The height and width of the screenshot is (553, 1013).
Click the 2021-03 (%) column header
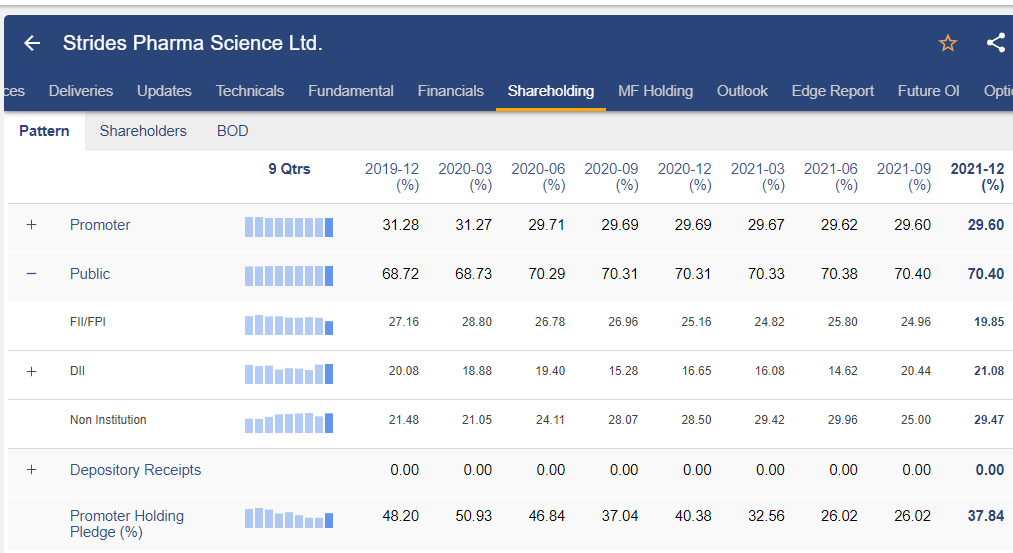pos(757,177)
